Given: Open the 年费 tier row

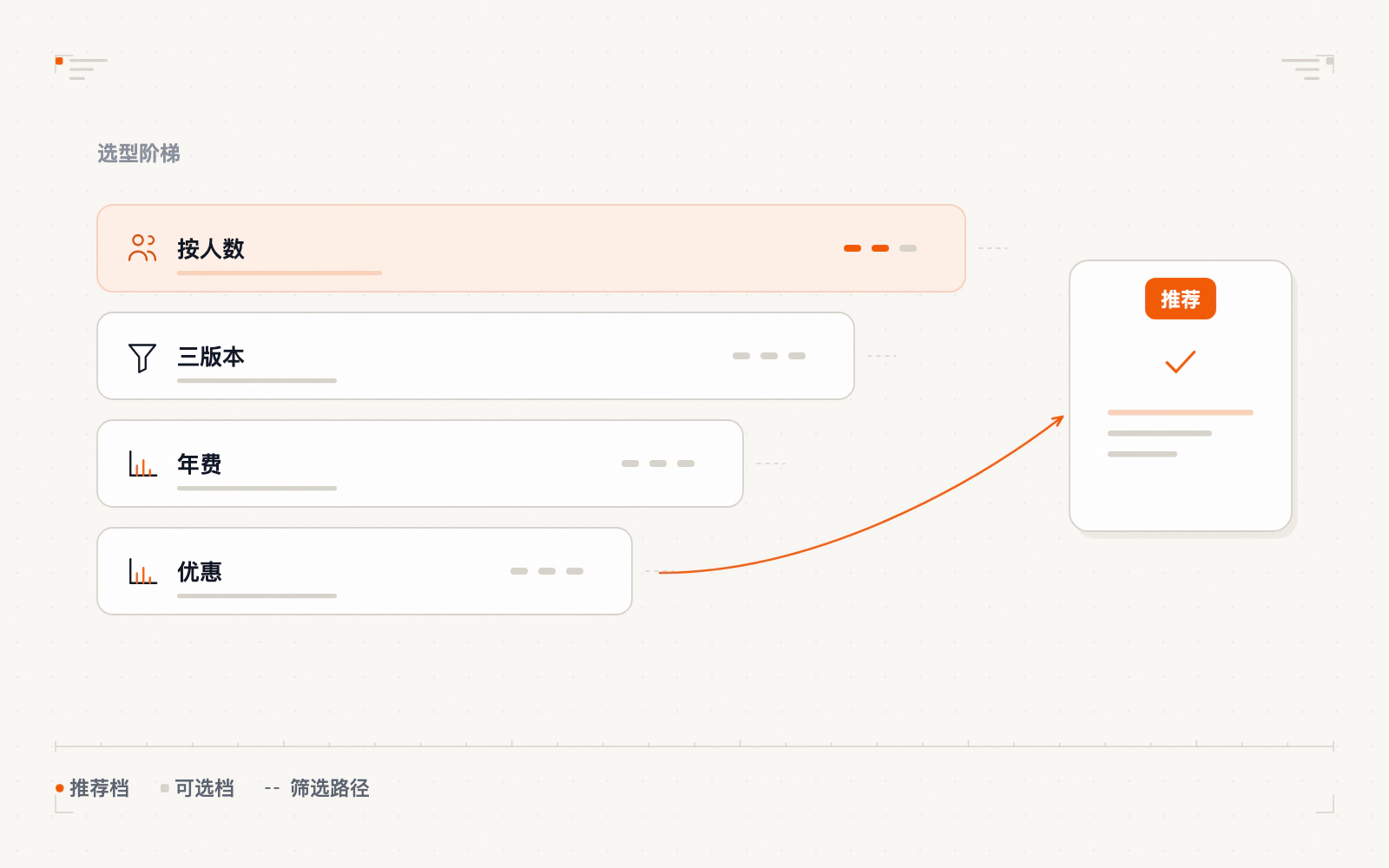Looking at the screenshot, I should tap(420, 464).
